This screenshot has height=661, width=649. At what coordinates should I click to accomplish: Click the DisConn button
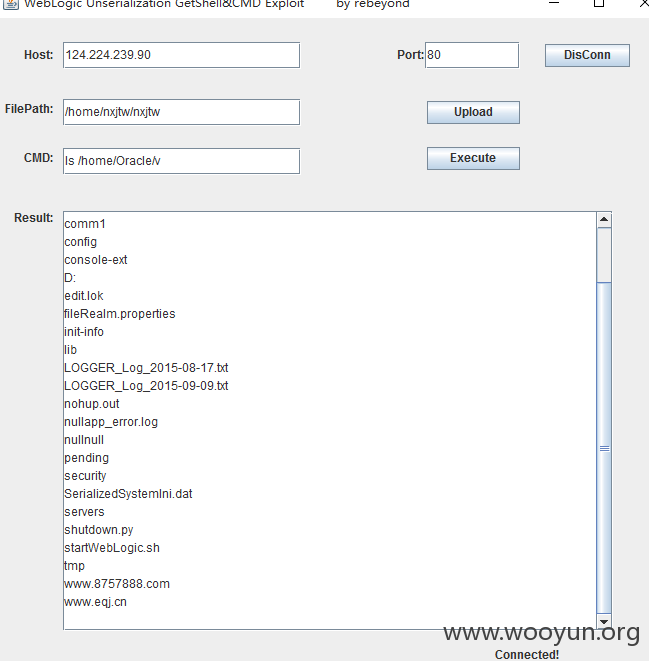click(587, 55)
